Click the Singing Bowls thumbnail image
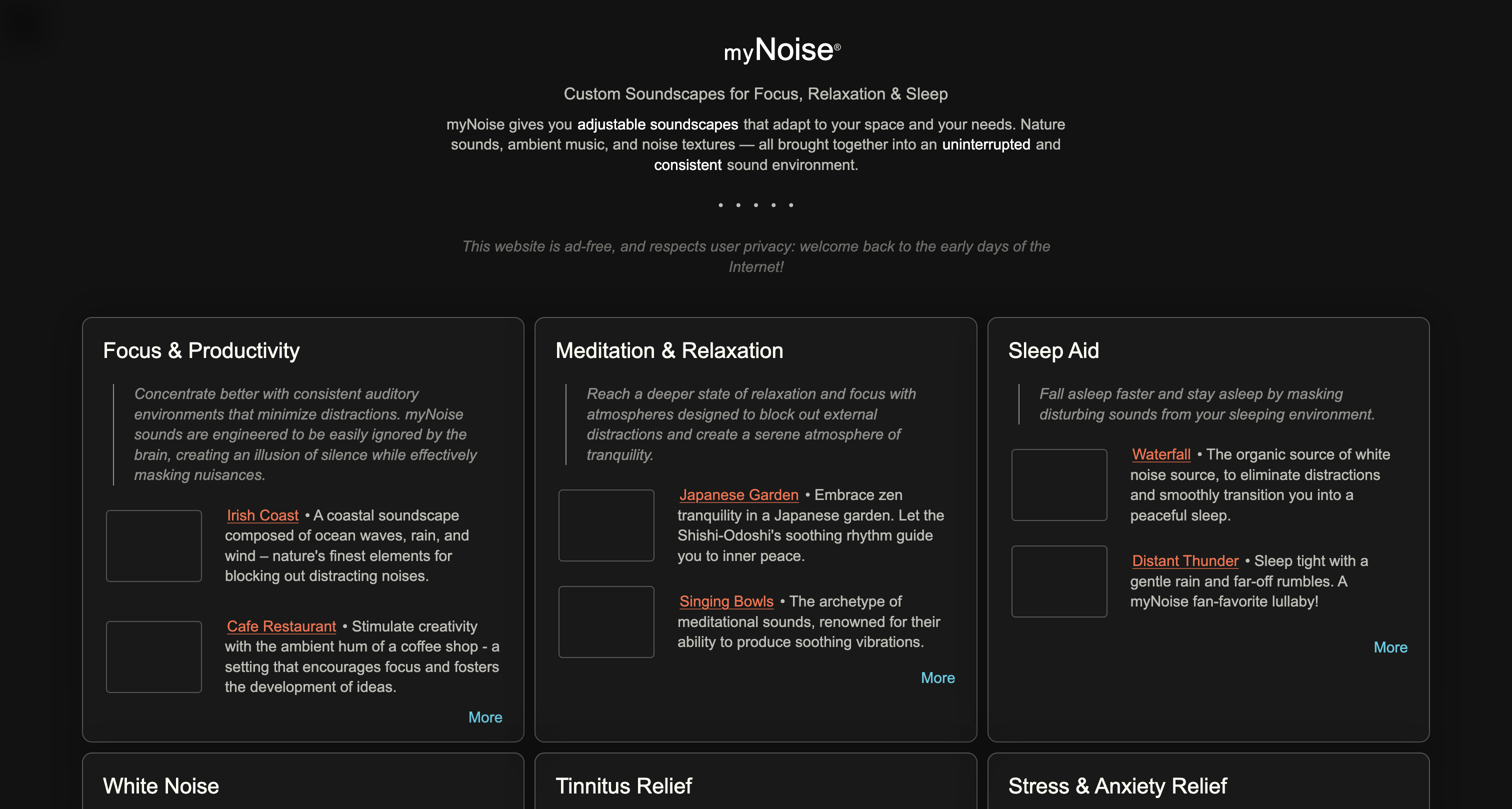Viewport: 1512px width, 809px height. pyautogui.click(x=606, y=621)
